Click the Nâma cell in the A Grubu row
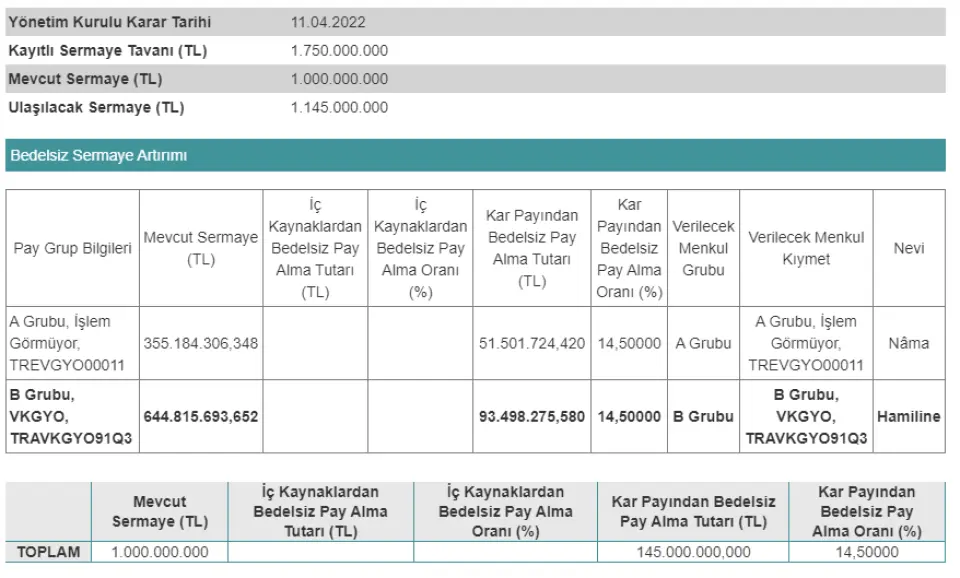 click(908, 343)
